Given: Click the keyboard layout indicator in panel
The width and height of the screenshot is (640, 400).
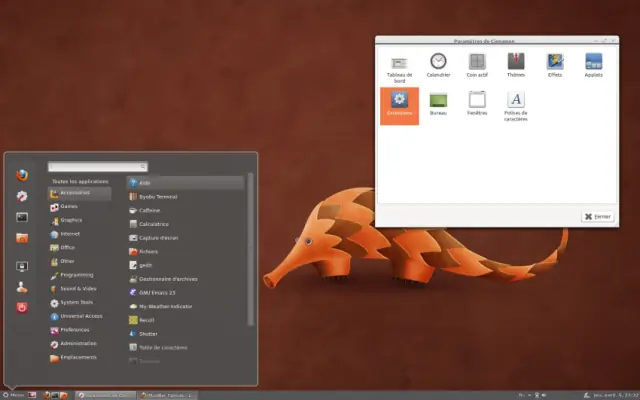Looking at the screenshot, I should pyautogui.click(x=521, y=395).
